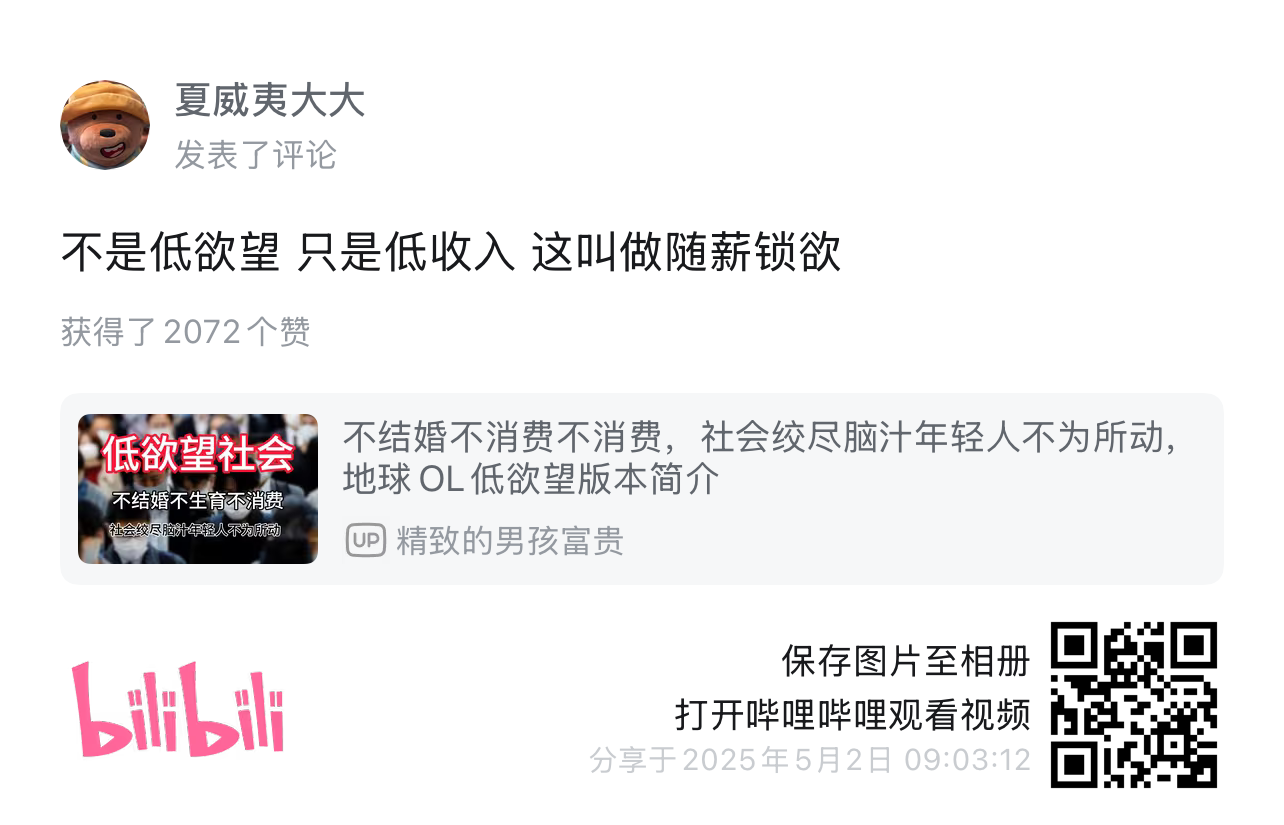Click title line 地球 OL 低欲望版本简介
The height and width of the screenshot is (825, 1284).
pos(531,480)
